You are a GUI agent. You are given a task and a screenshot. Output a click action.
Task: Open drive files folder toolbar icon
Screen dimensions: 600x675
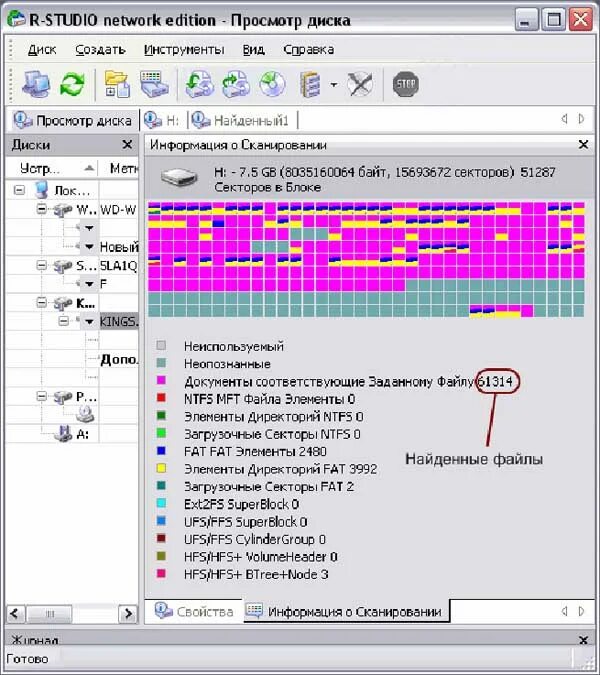click(117, 84)
